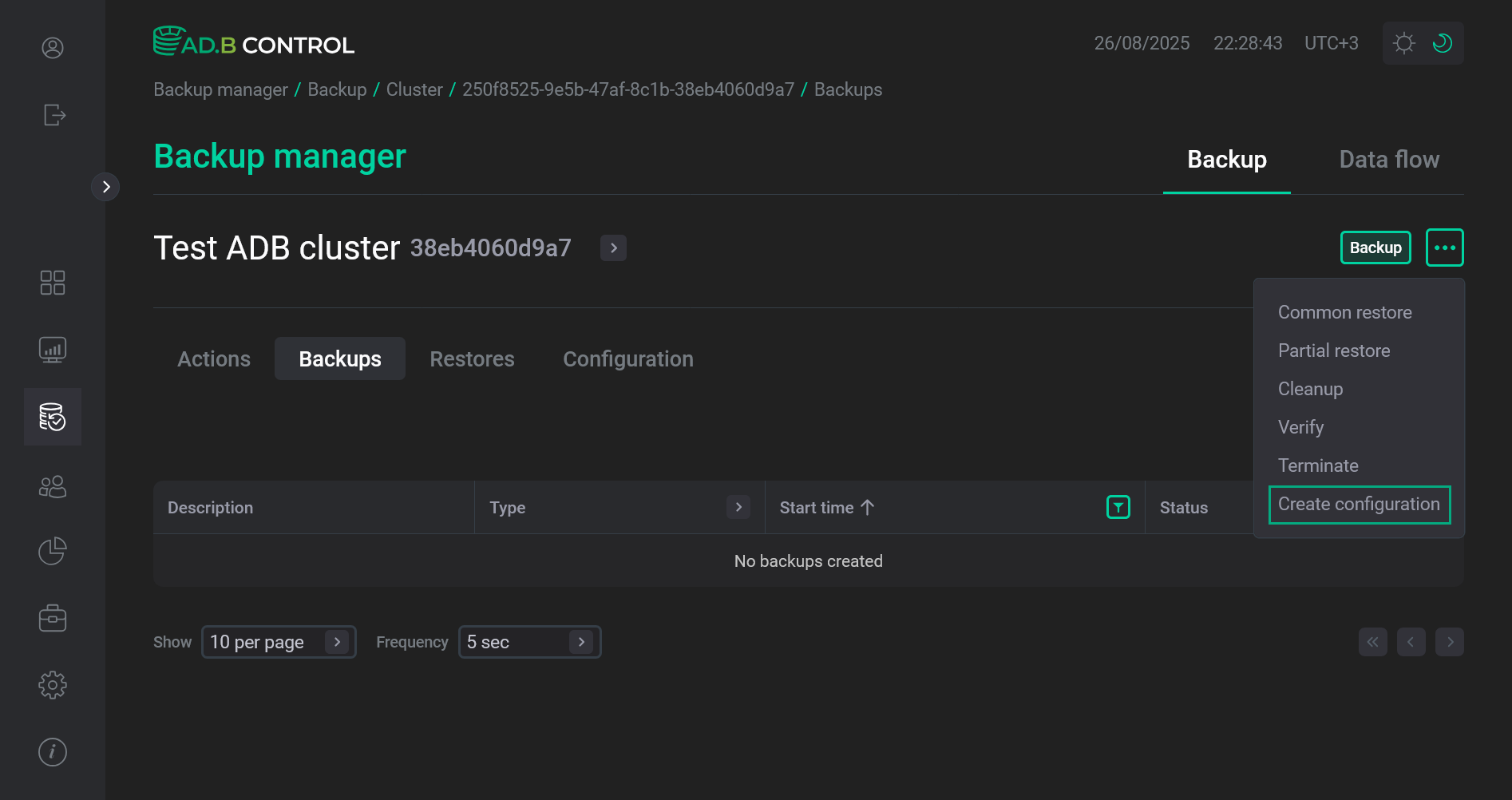Screen dimensions: 1512x800
Task: Switch to the Data flow tab
Action: [1389, 159]
